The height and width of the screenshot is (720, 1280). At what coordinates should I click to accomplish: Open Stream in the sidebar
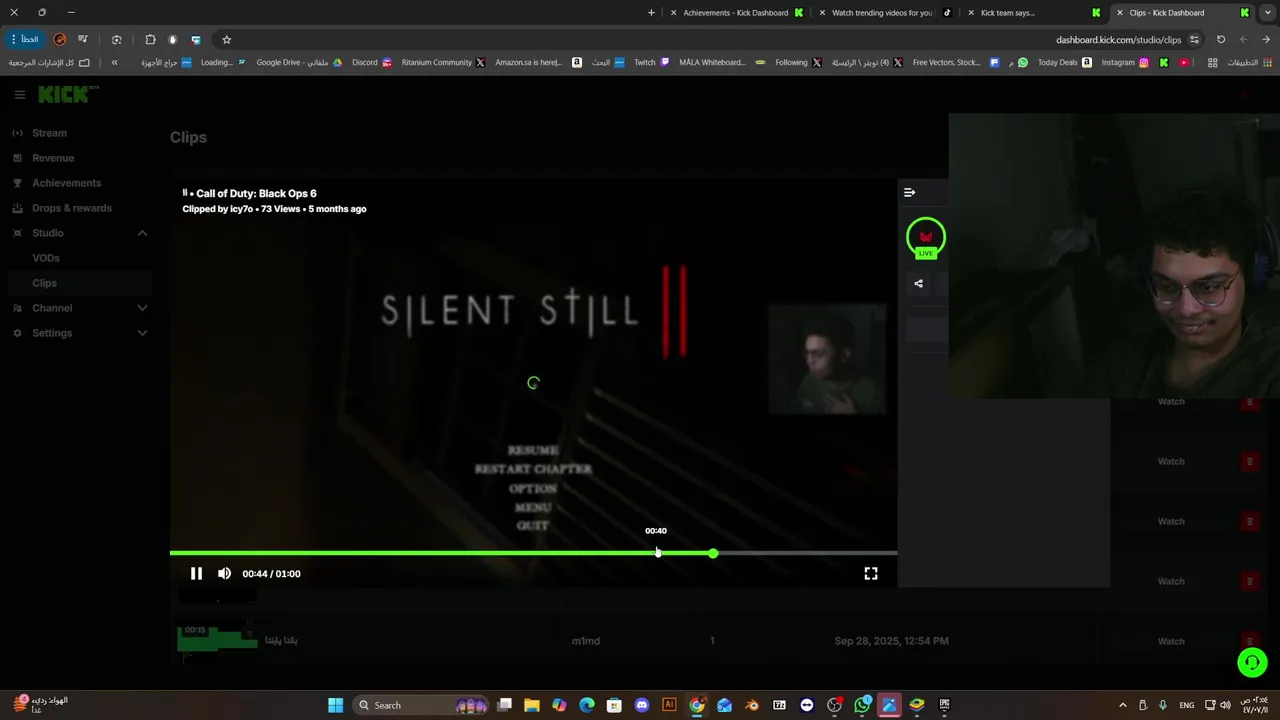click(49, 133)
